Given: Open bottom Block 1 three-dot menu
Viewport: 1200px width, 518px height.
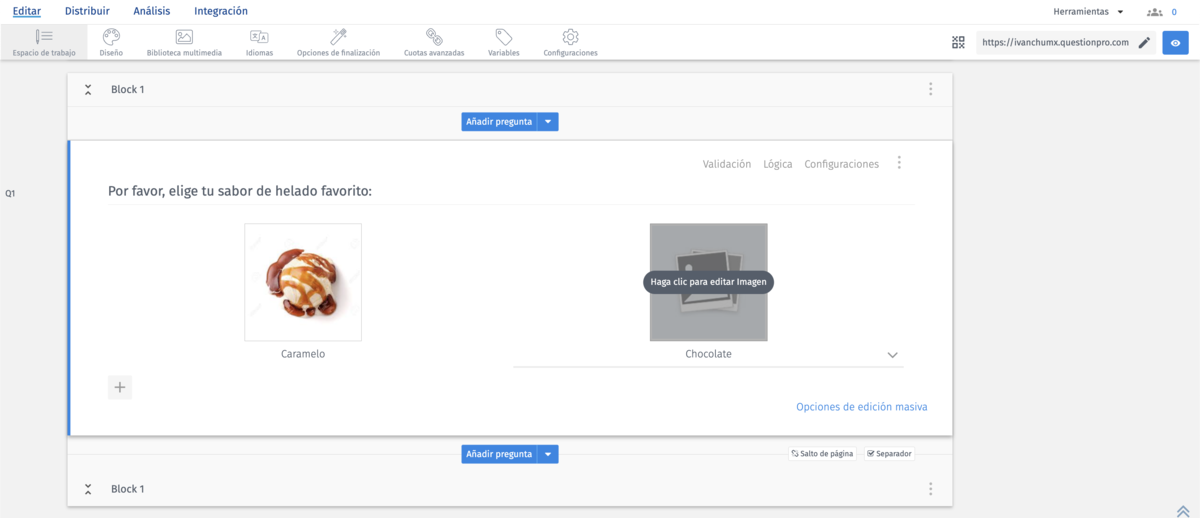Looking at the screenshot, I should click(x=930, y=489).
